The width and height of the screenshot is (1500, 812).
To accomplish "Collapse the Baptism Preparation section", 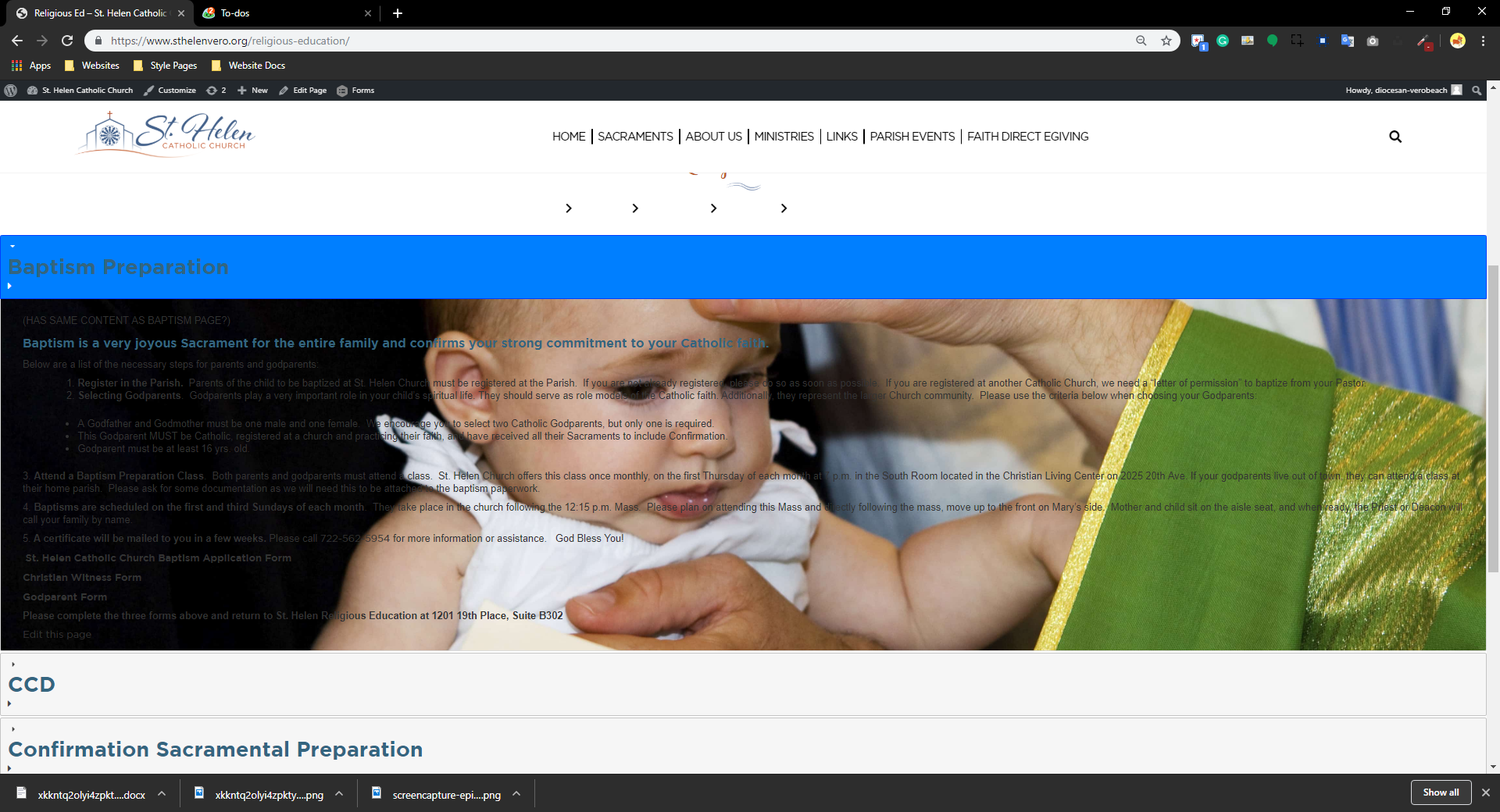I will pos(118,267).
